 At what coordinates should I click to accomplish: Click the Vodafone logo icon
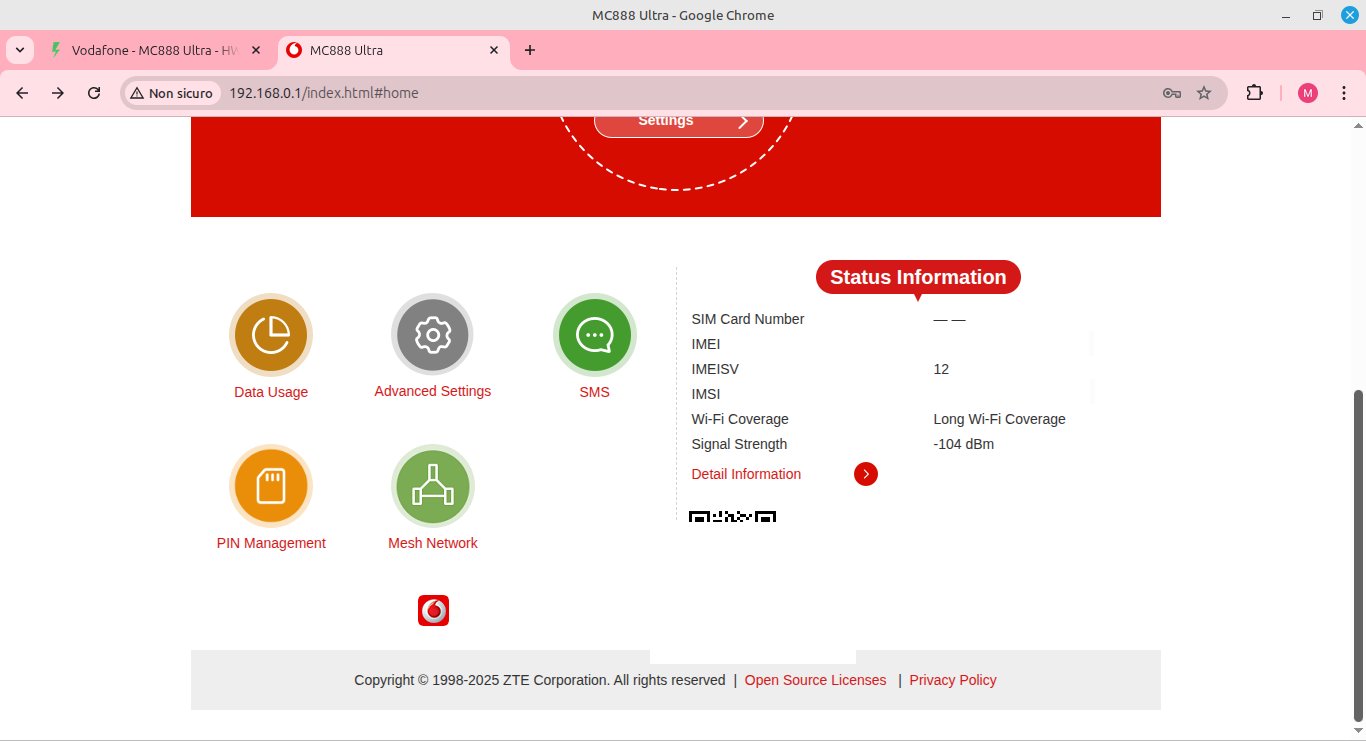click(433, 610)
